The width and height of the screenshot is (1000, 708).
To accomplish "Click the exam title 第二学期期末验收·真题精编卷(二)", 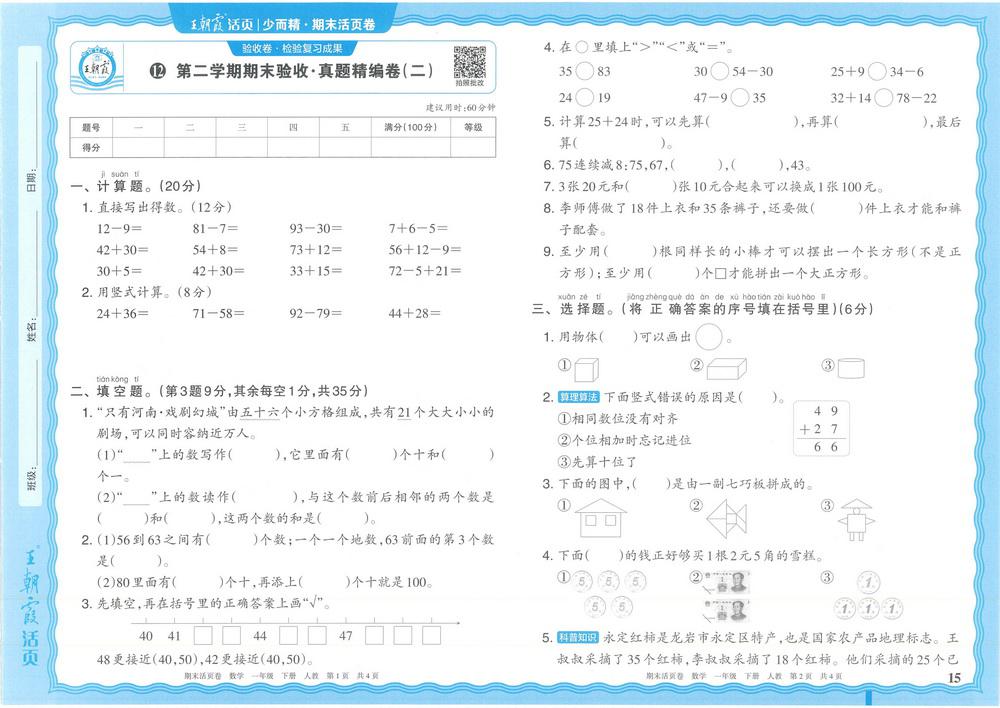I will tap(305, 71).
